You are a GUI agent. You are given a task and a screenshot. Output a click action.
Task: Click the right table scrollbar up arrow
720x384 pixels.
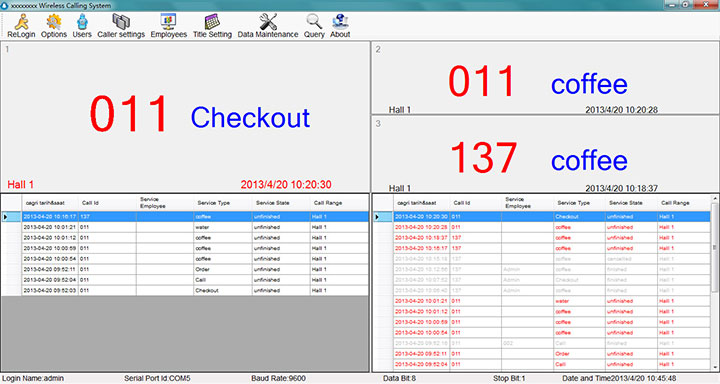pos(714,198)
